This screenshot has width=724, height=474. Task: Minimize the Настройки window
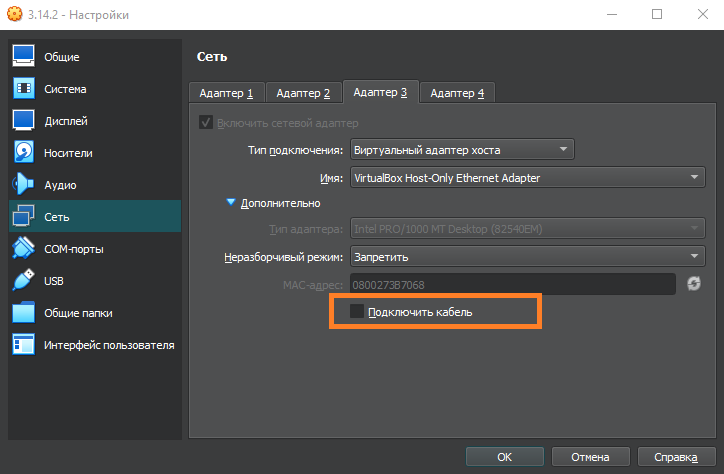[x=612, y=14]
